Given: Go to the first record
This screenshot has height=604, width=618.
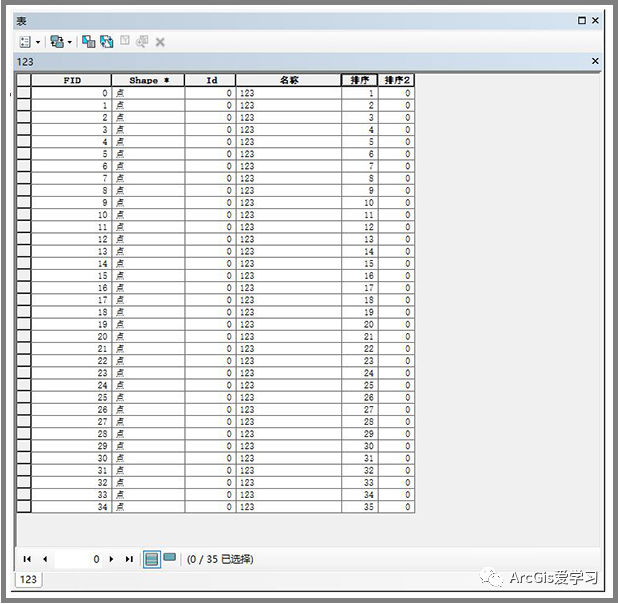Looking at the screenshot, I should pos(27,559).
